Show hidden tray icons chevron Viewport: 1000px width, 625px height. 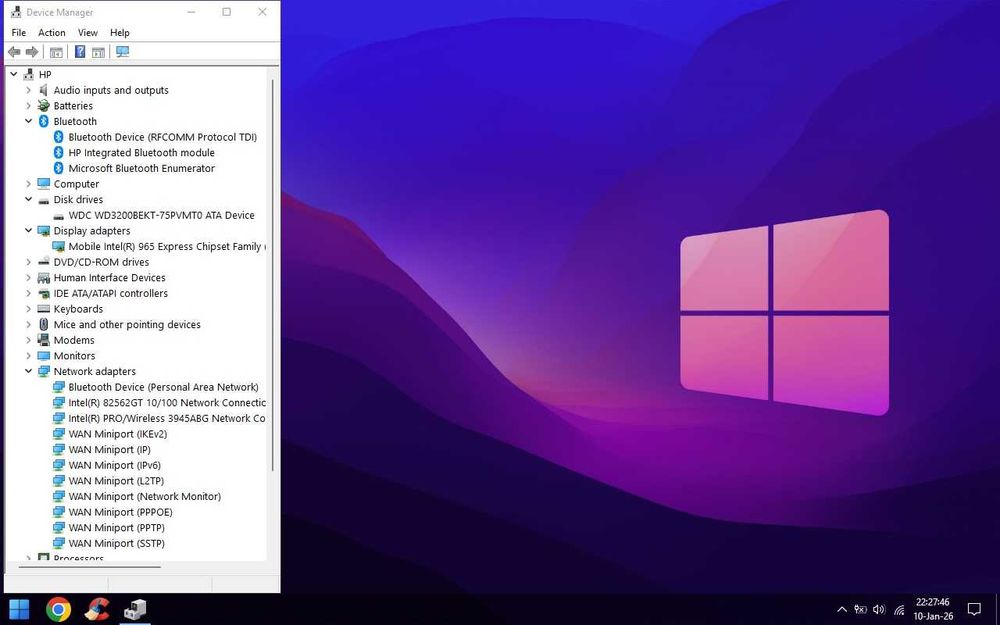[841, 610]
